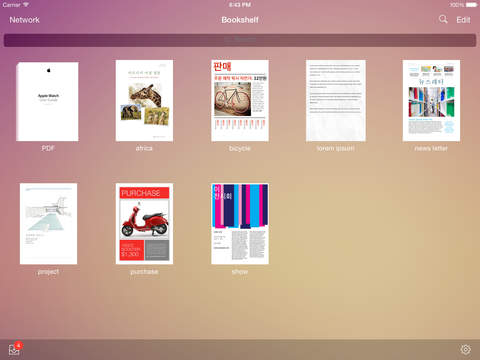Tap the battery indicator icon
480x360 pixels.
pyautogui.click(x=472, y=5)
